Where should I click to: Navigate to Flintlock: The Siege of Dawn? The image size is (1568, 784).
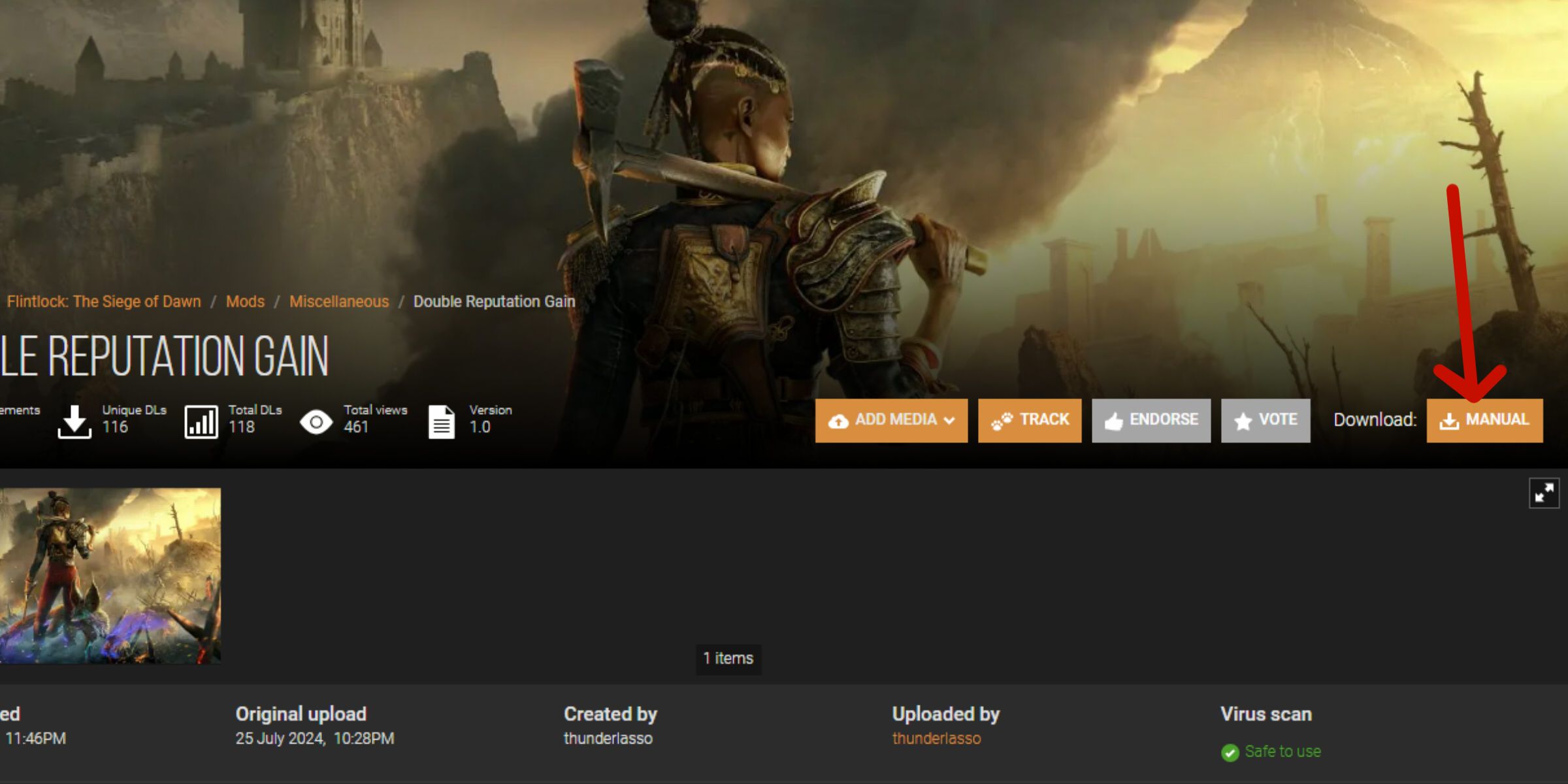(104, 301)
